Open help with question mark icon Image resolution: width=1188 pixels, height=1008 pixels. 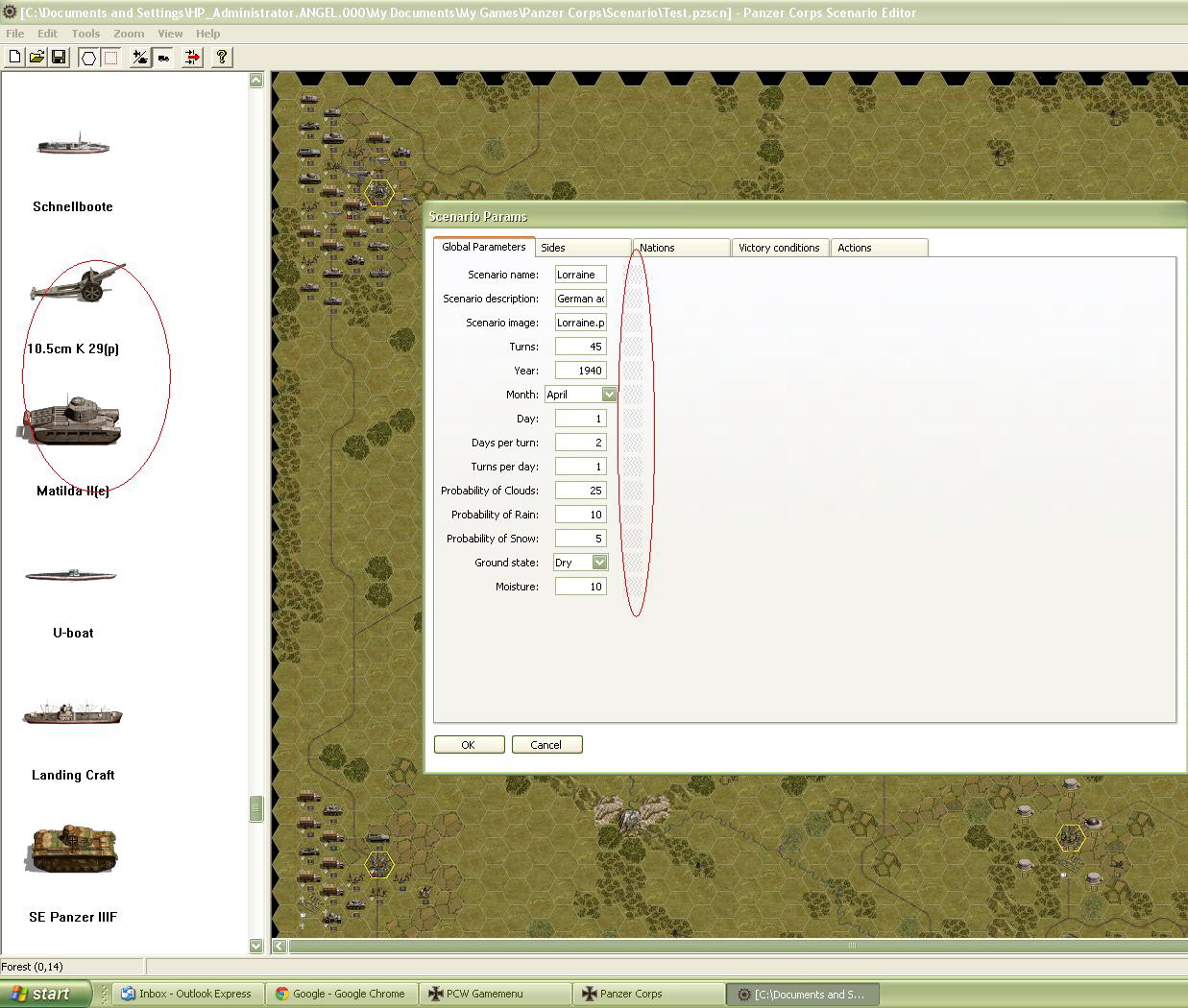click(222, 58)
